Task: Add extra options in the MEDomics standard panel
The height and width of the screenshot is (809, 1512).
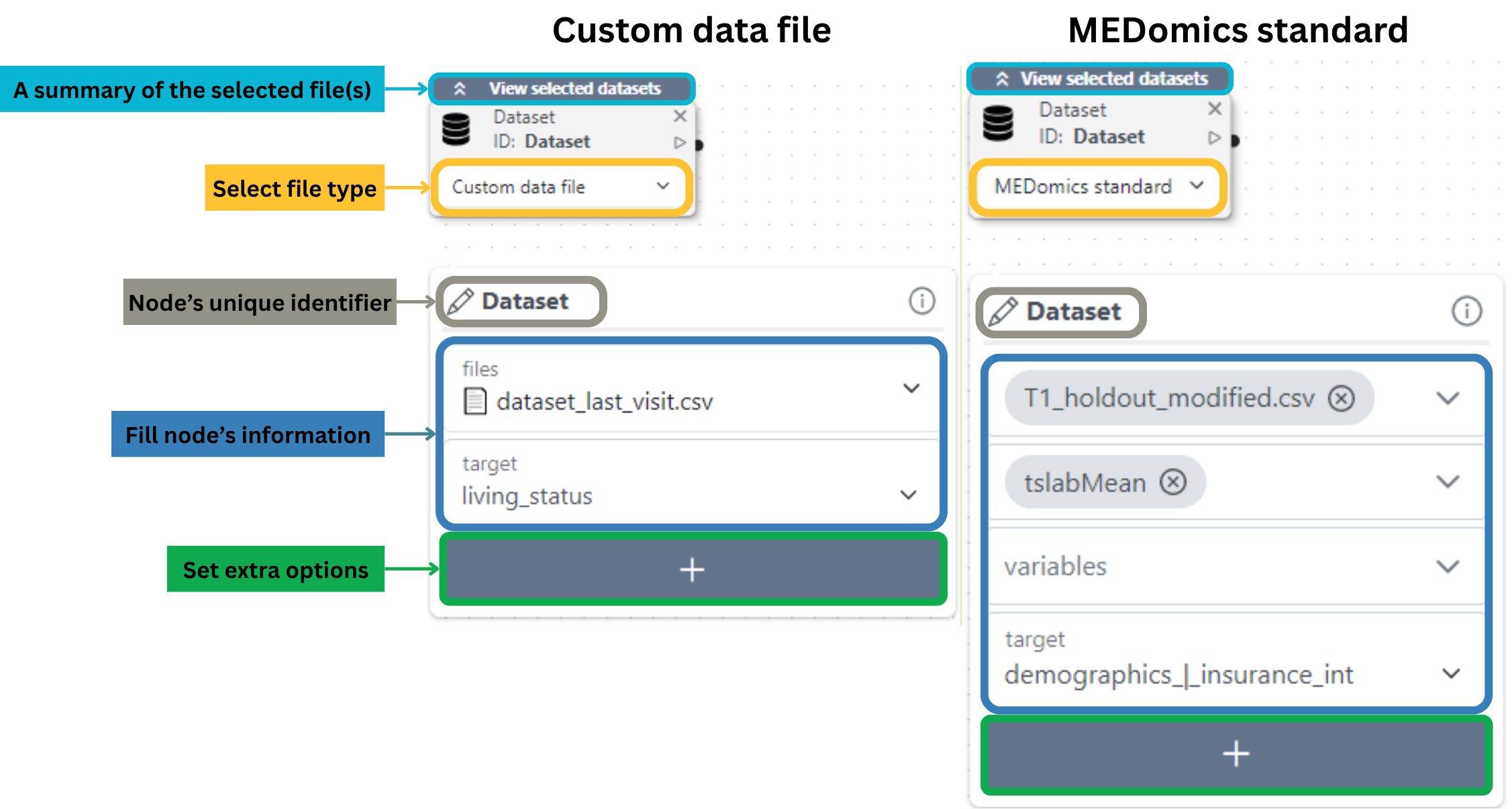Action: [x=1236, y=754]
